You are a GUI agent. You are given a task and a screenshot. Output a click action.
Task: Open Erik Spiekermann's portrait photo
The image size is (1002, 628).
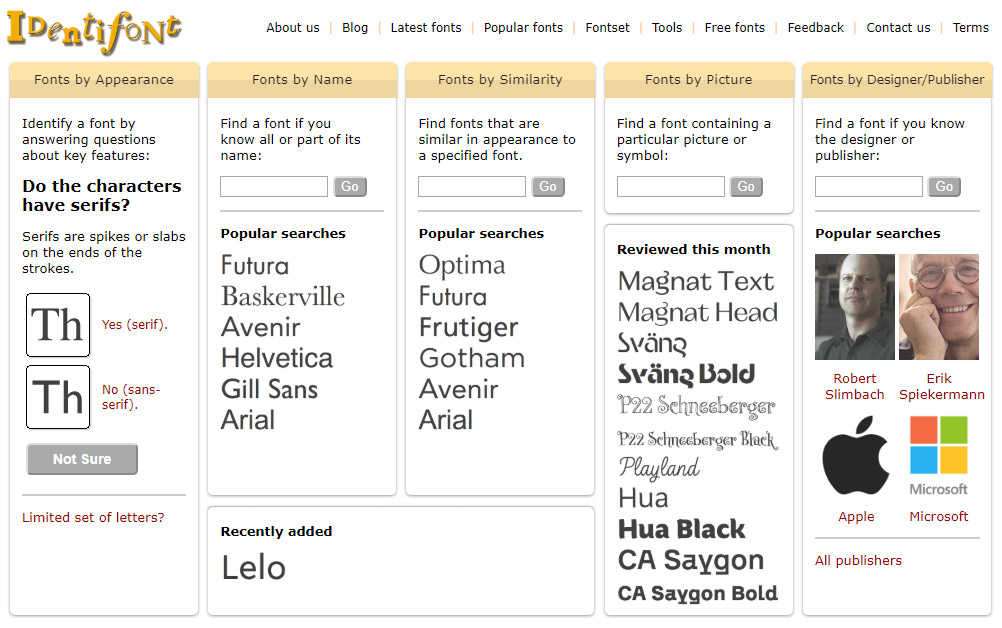pos(939,307)
